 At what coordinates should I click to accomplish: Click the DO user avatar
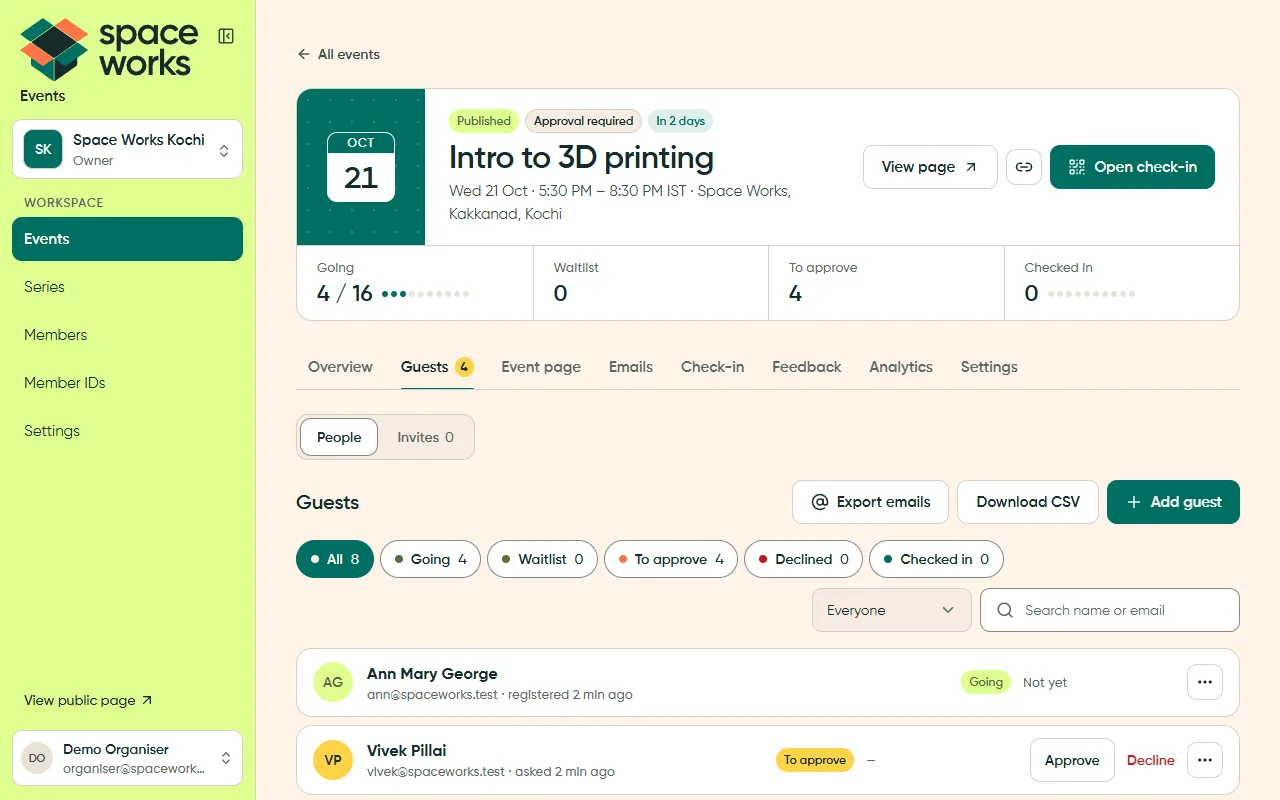37,758
